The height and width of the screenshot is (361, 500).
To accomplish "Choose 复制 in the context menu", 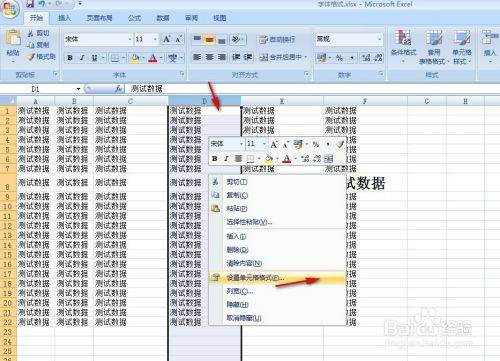I will [277, 195].
